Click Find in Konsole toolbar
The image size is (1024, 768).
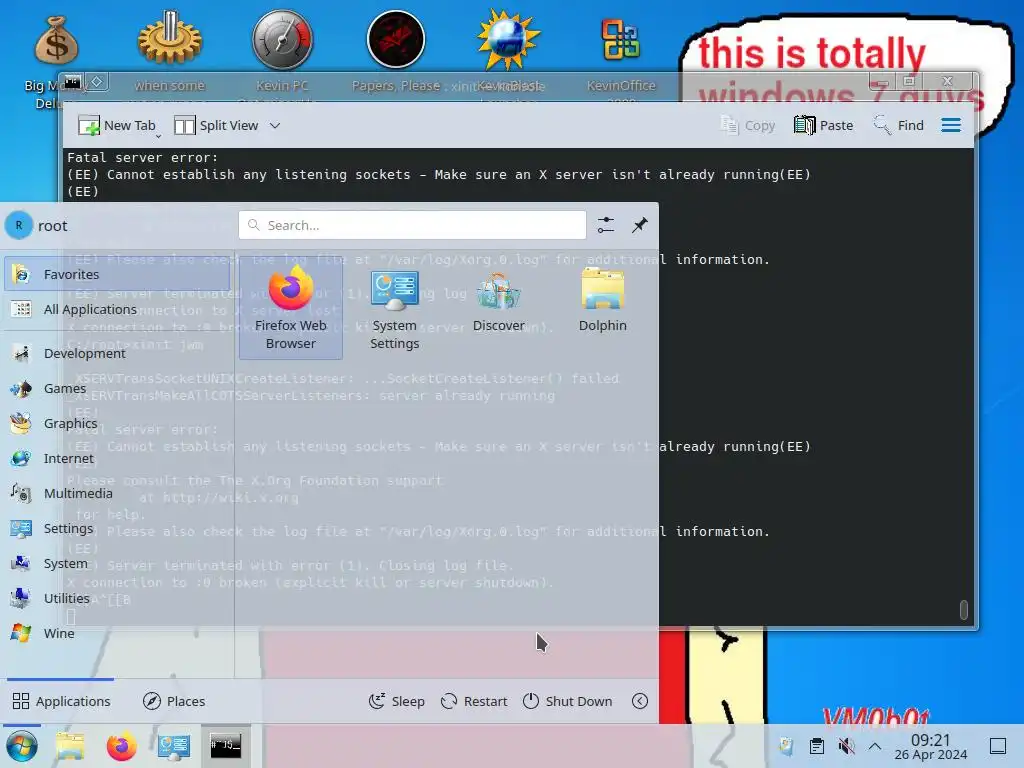899,125
